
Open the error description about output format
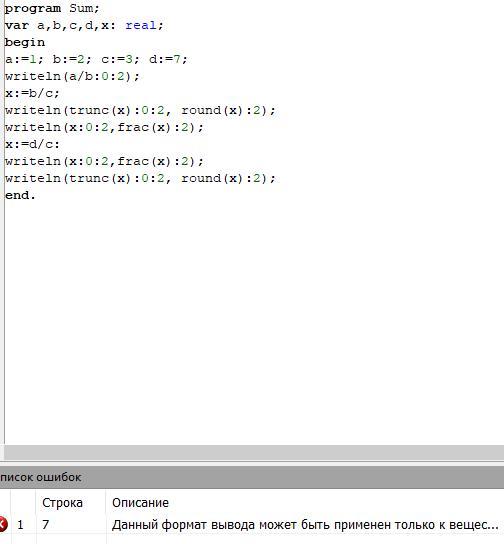point(305,525)
